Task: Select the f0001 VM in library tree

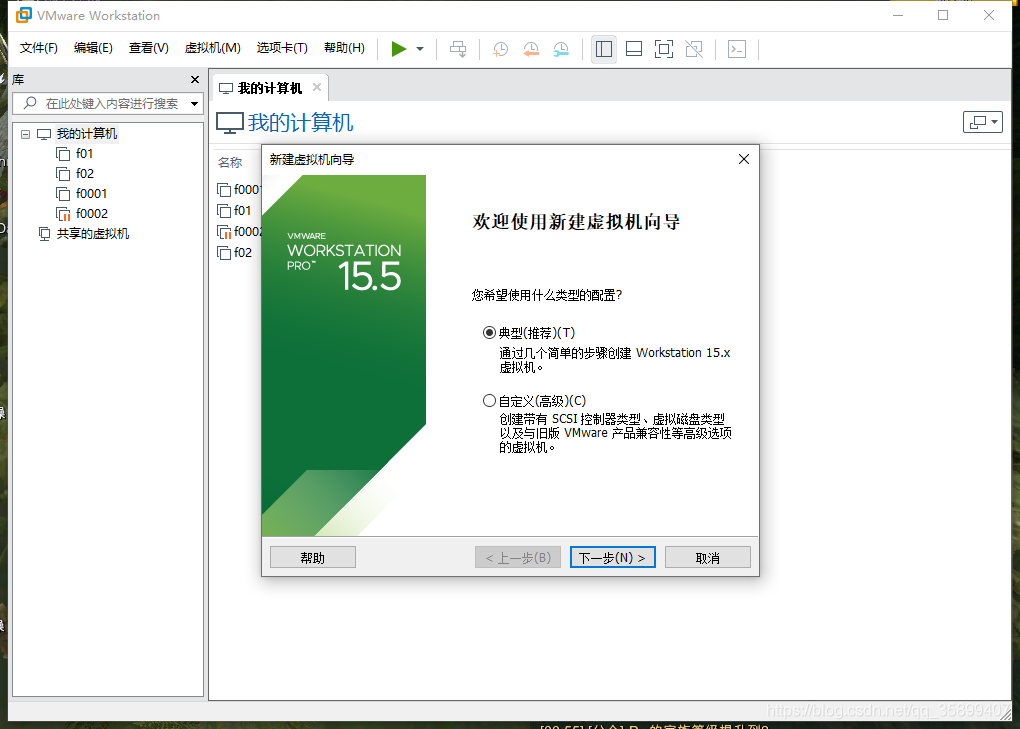Action: [91, 194]
